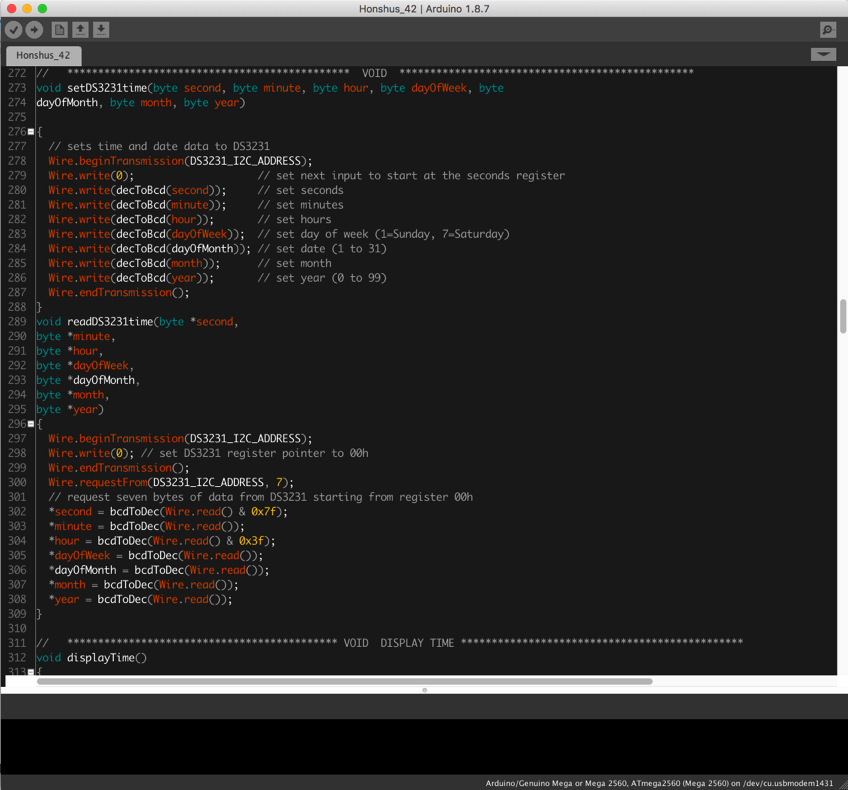Click "dayOfMonth" at the start of line 274

tap(67, 103)
